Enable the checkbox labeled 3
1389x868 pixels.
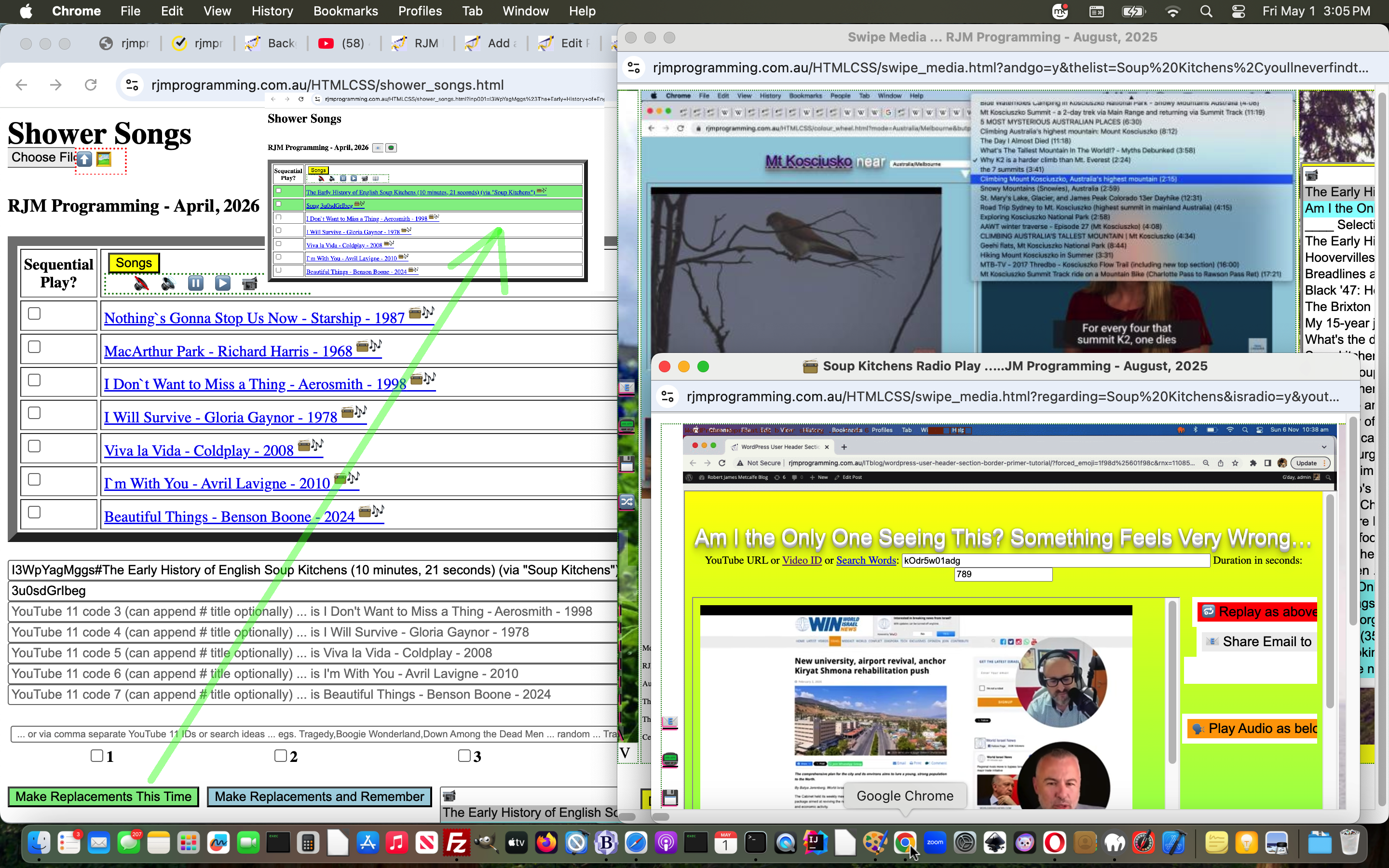click(464, 756)
